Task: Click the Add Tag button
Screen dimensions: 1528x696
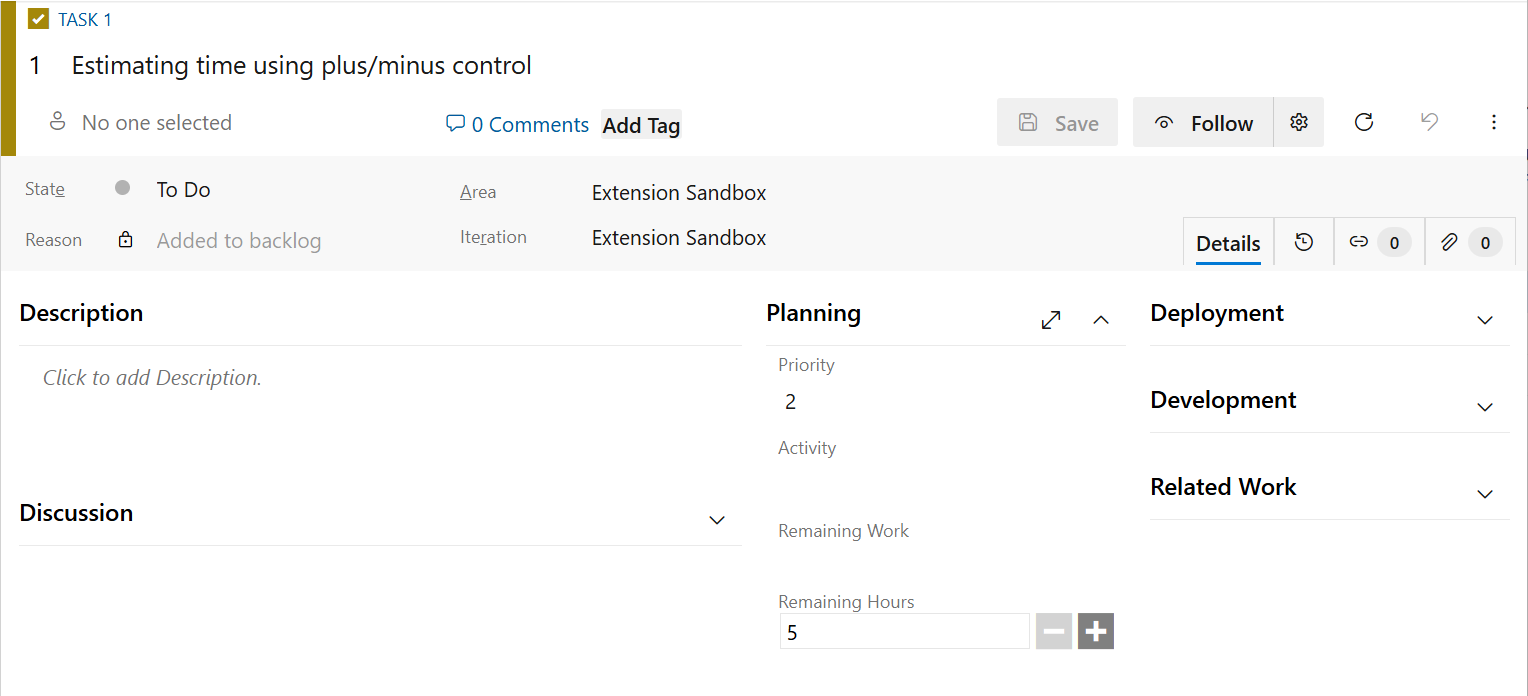Action: 641,125
